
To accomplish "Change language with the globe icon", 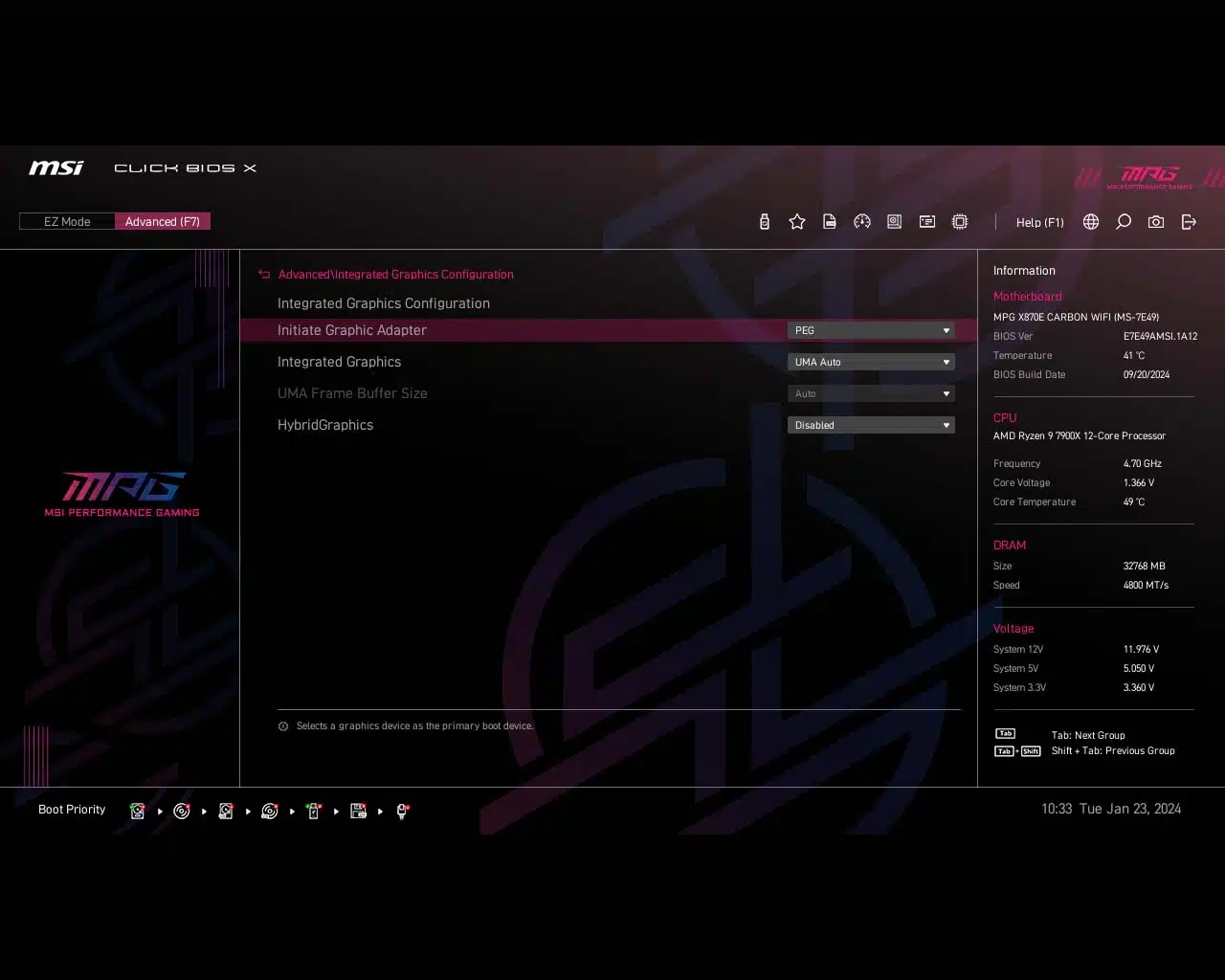I will pos(1091,222).
